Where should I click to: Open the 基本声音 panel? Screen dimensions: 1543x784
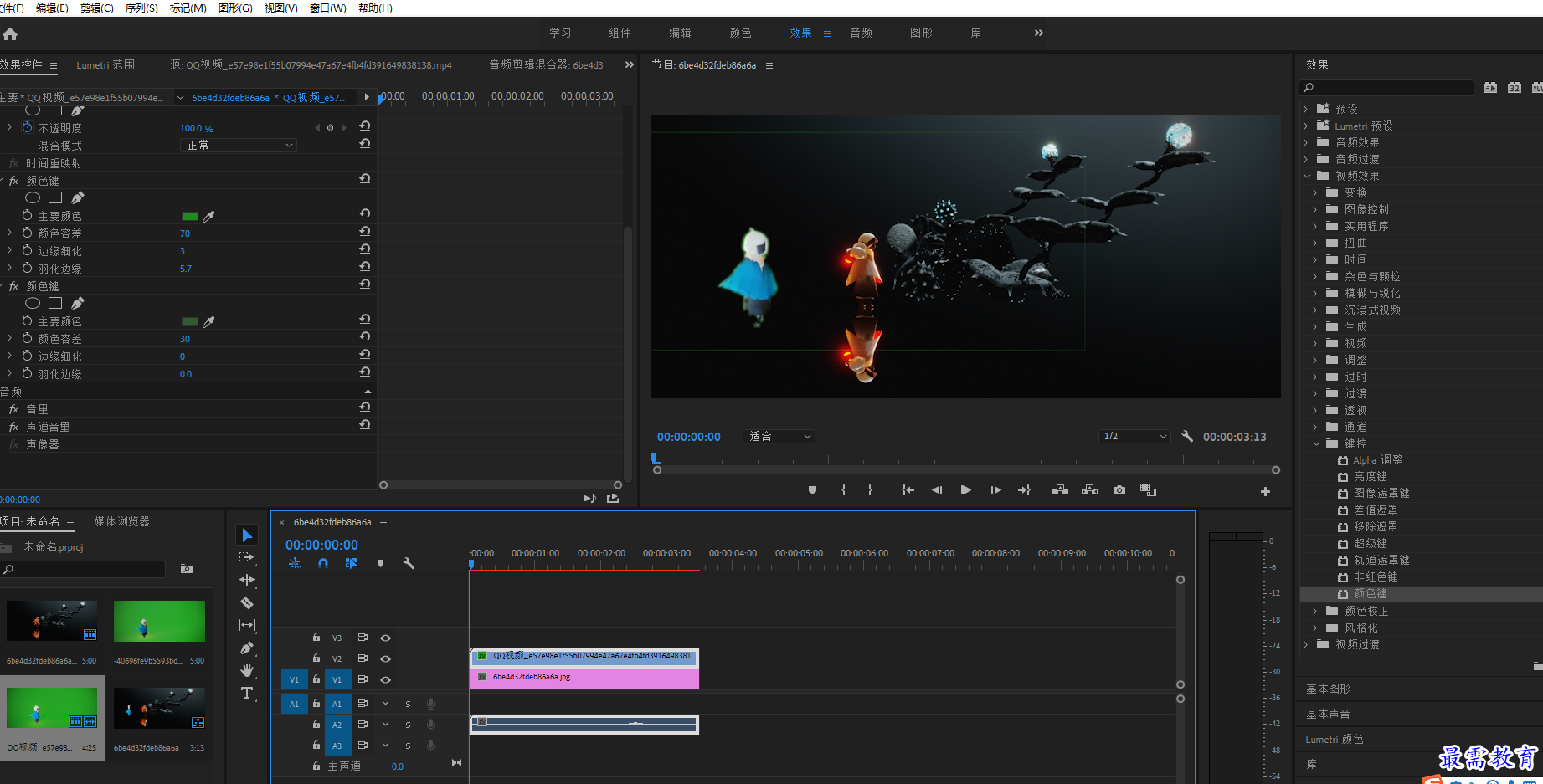coord(1328,714)
